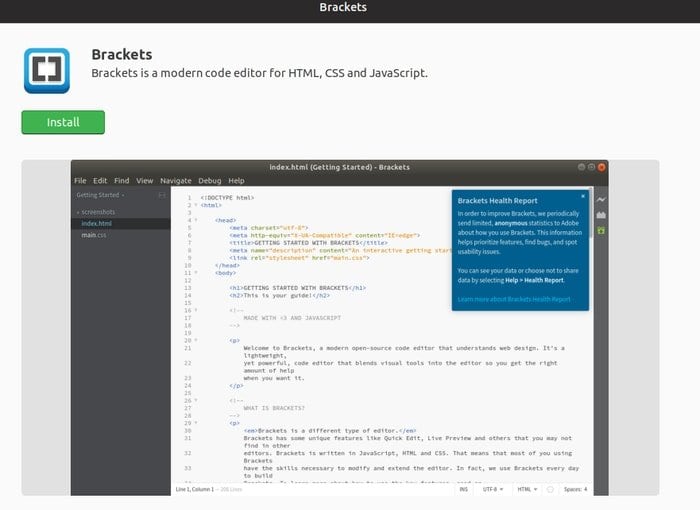Open Learn more about Brackets Health Report link
This screenshot has width=700, height=510.
pos(514,299)
